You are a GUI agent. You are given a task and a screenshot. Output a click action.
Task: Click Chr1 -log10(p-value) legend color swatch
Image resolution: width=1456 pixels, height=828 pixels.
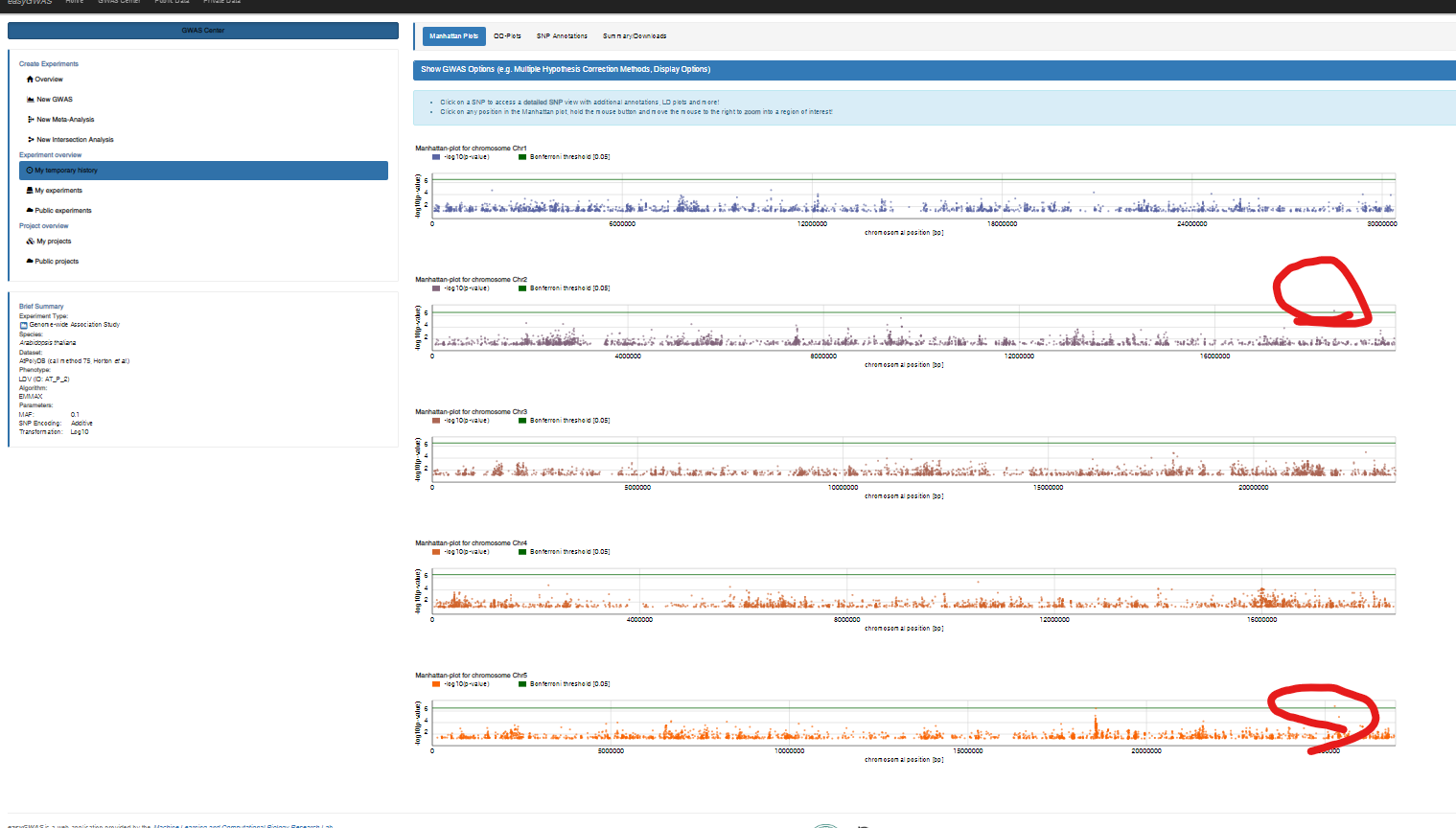436,157
